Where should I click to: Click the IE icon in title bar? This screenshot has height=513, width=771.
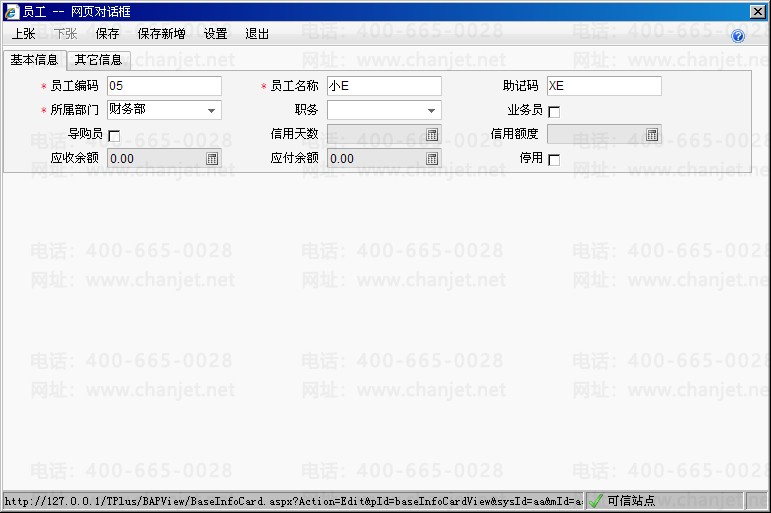12,11
